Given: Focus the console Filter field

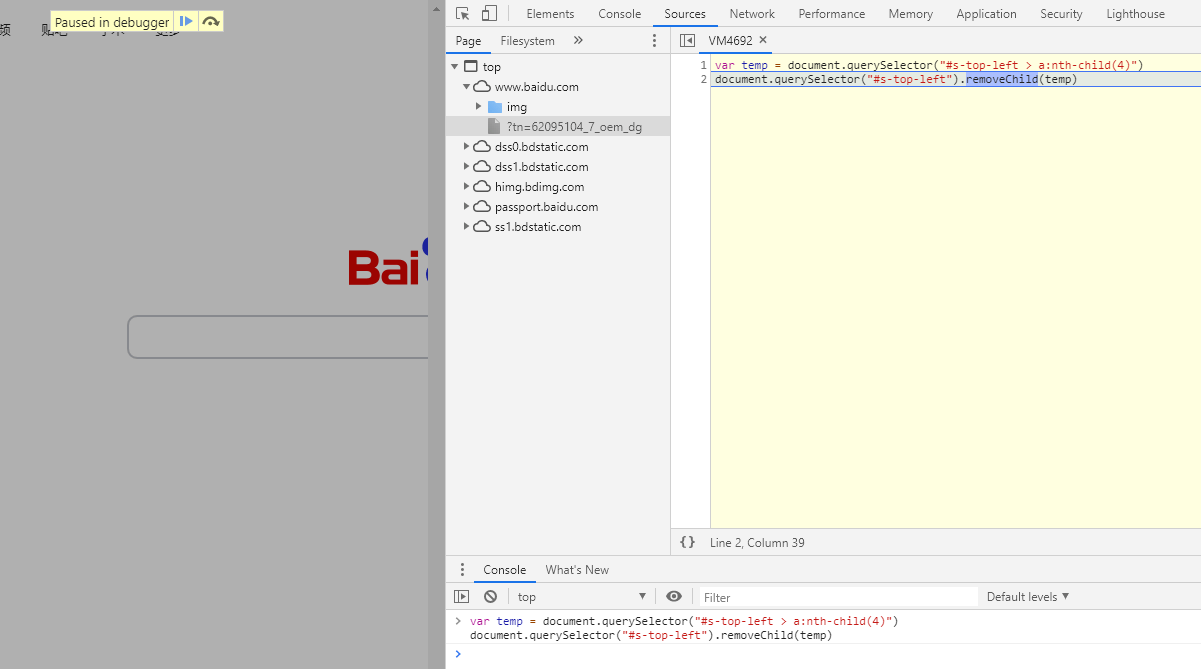Looking at the screenshot, I should pyautogui.click(x=837, y=597).
